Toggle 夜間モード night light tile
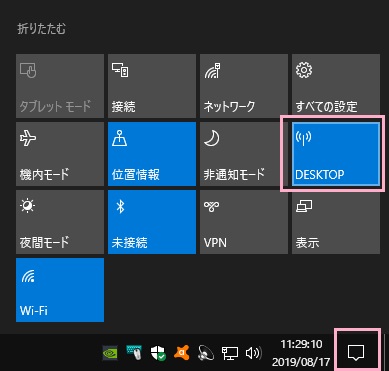Viewport: 389px width, 371px height. [60, 222]
